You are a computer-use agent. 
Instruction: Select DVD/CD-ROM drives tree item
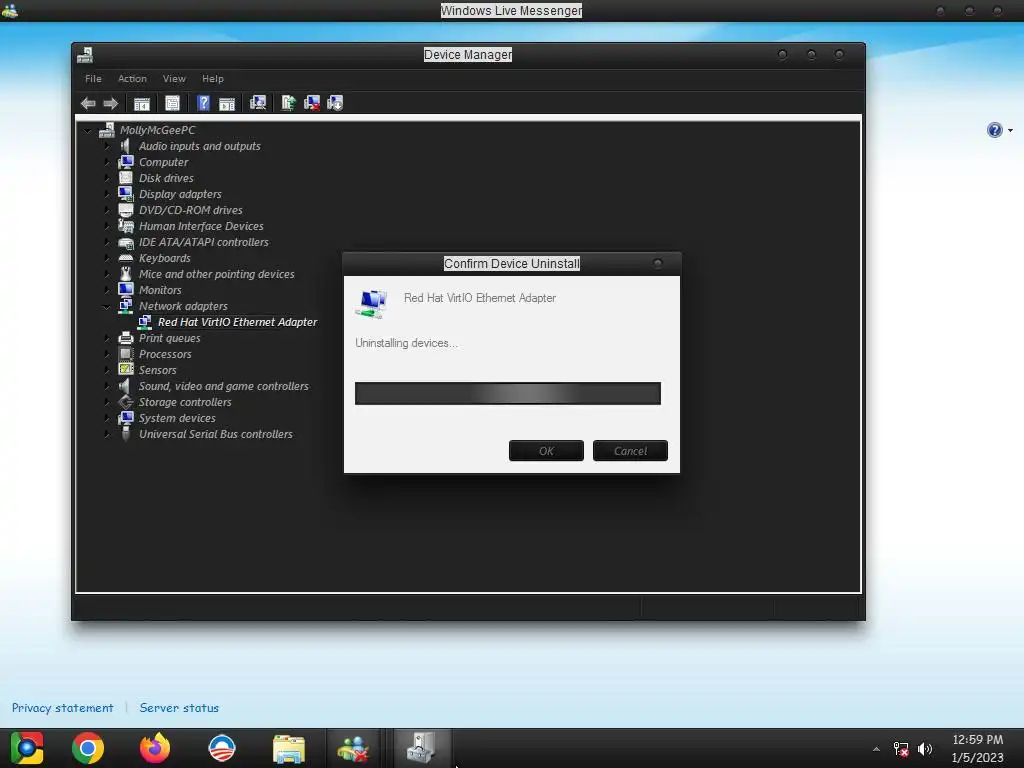pyautogui.click(x=191, y=210)
